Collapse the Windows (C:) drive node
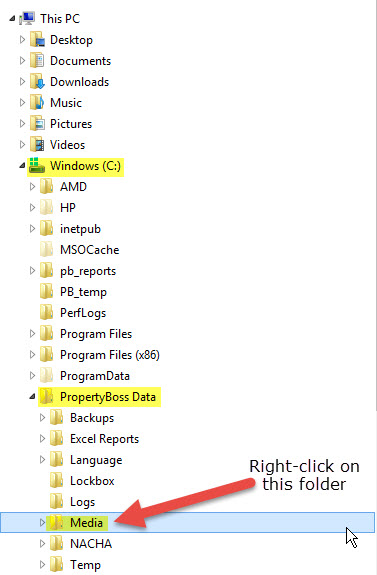The width and height of the screenshot is (377, 575). tap(22, 166)
